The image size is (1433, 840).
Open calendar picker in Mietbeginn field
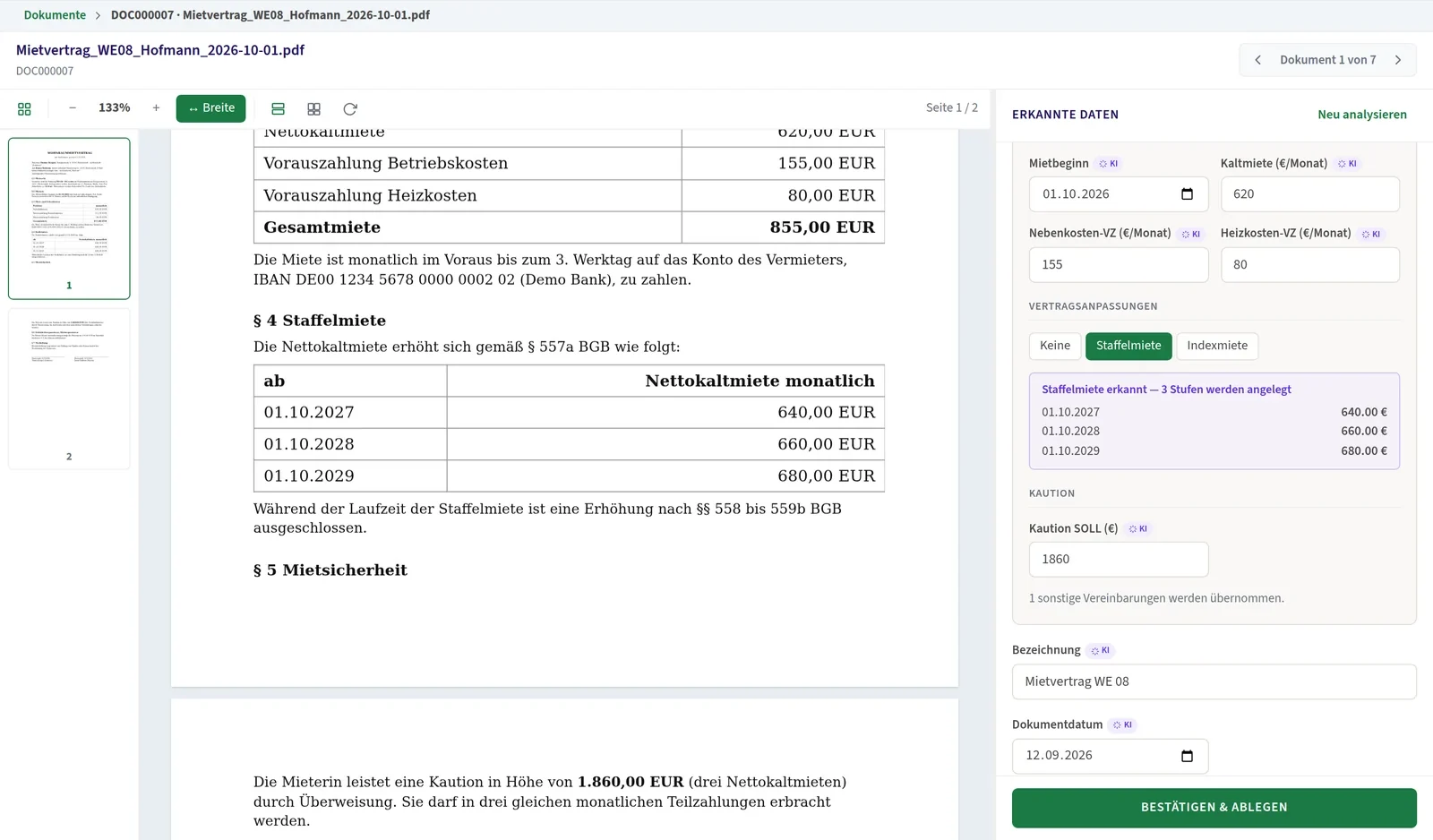coord(1188,194)
